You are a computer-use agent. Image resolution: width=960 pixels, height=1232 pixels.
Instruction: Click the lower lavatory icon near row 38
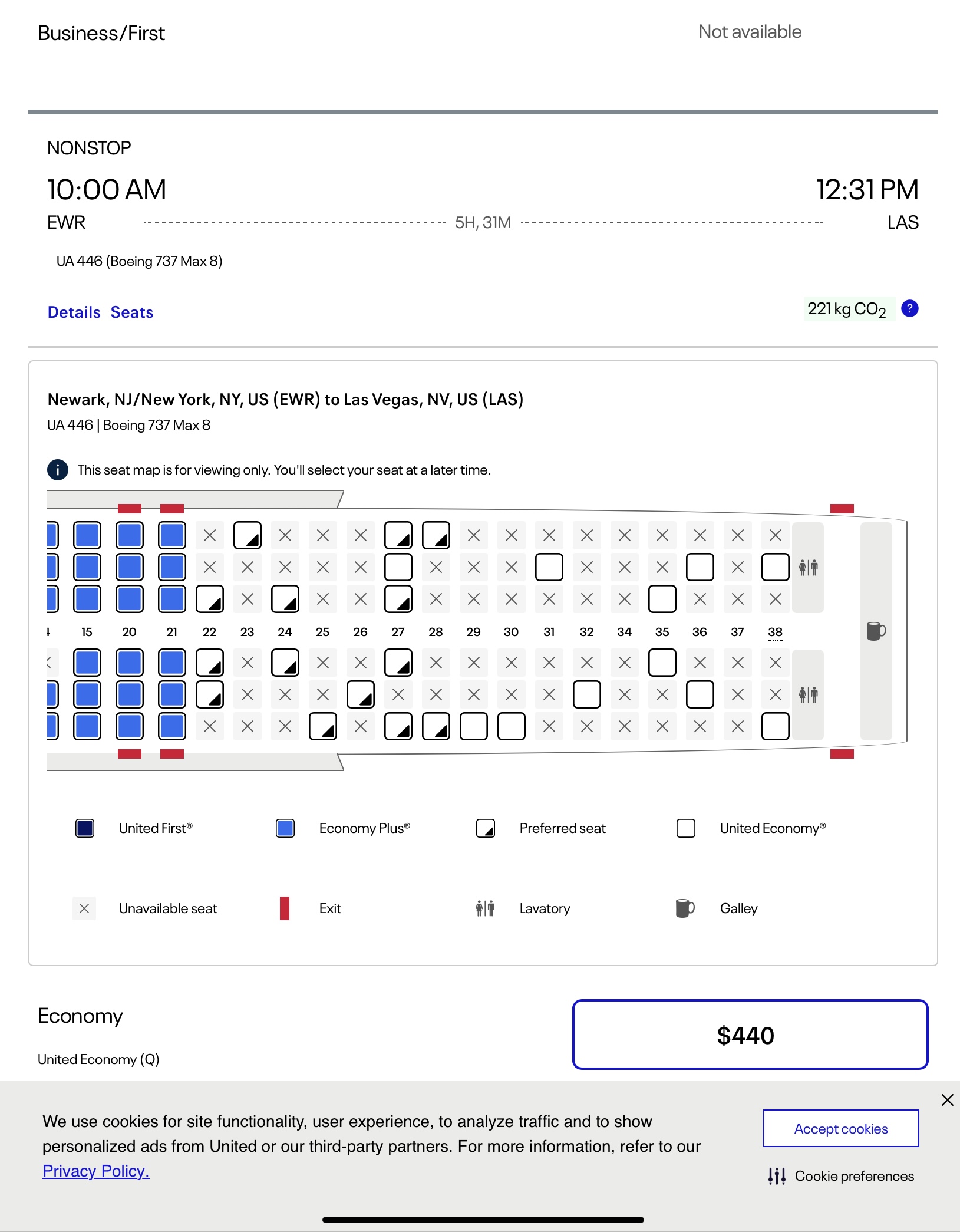point(808,694)
